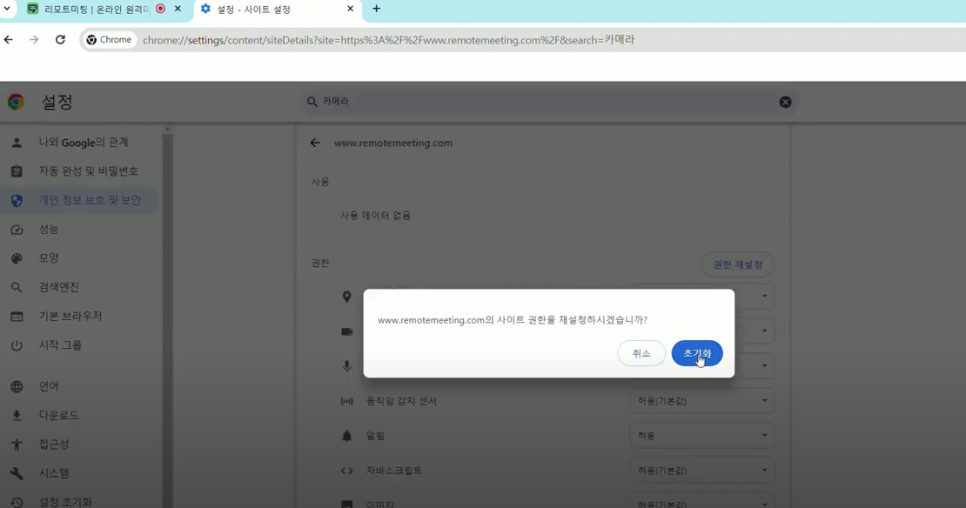Click the browser forward arrow

pos(34,40)
